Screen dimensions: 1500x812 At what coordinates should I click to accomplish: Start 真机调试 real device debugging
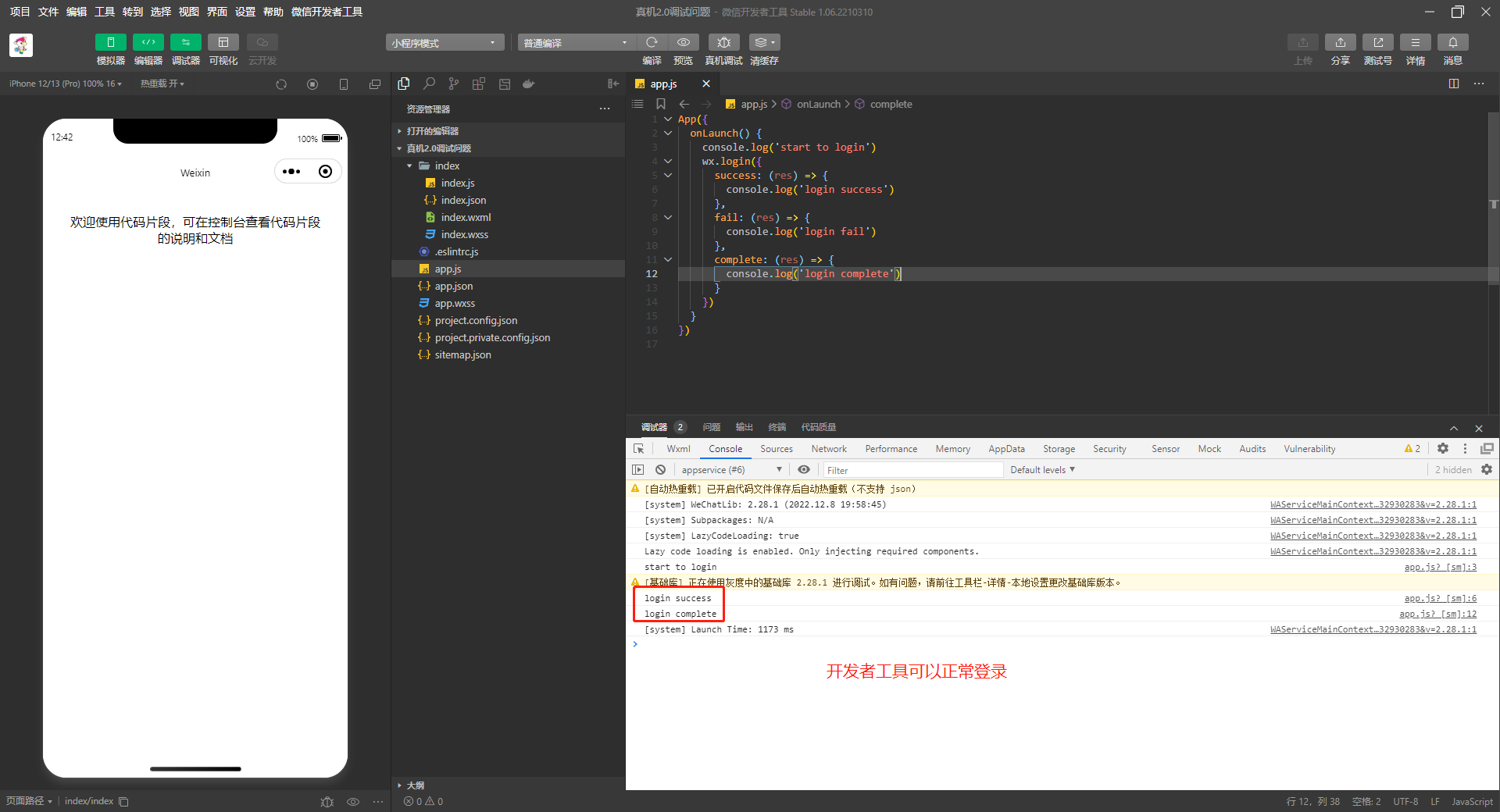(x=724, y=42)
